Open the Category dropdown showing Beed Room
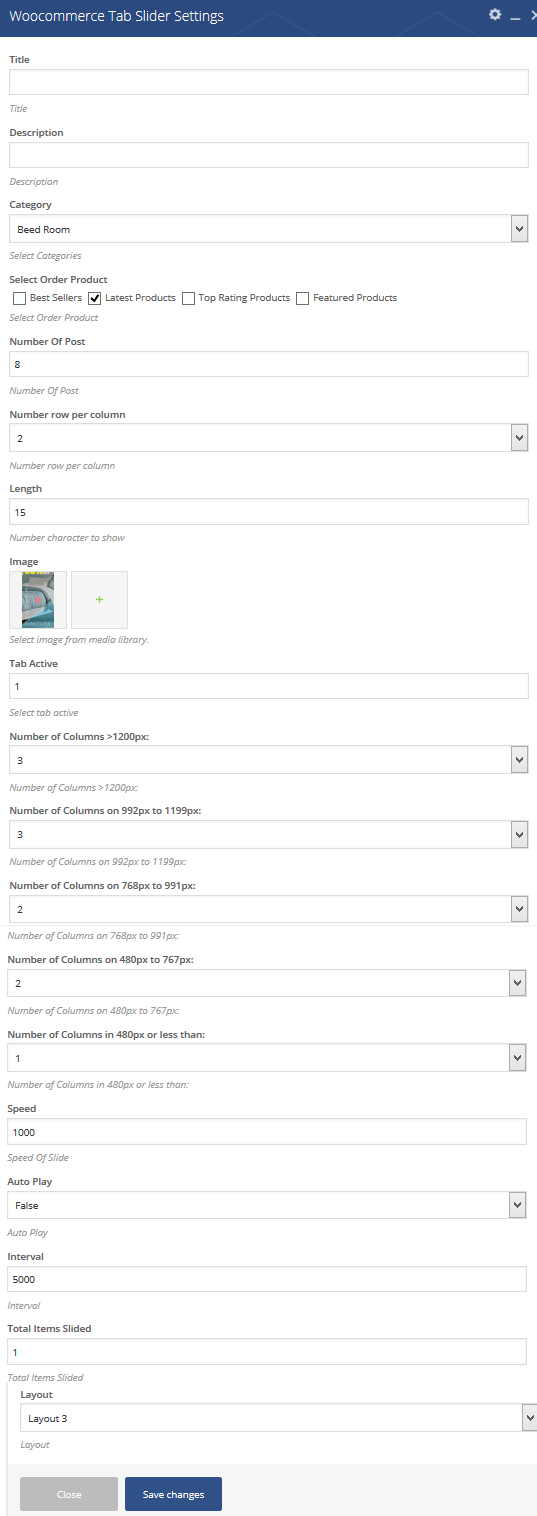The image size is (537, 1516). pyautogui.click(x=269, y=229)
